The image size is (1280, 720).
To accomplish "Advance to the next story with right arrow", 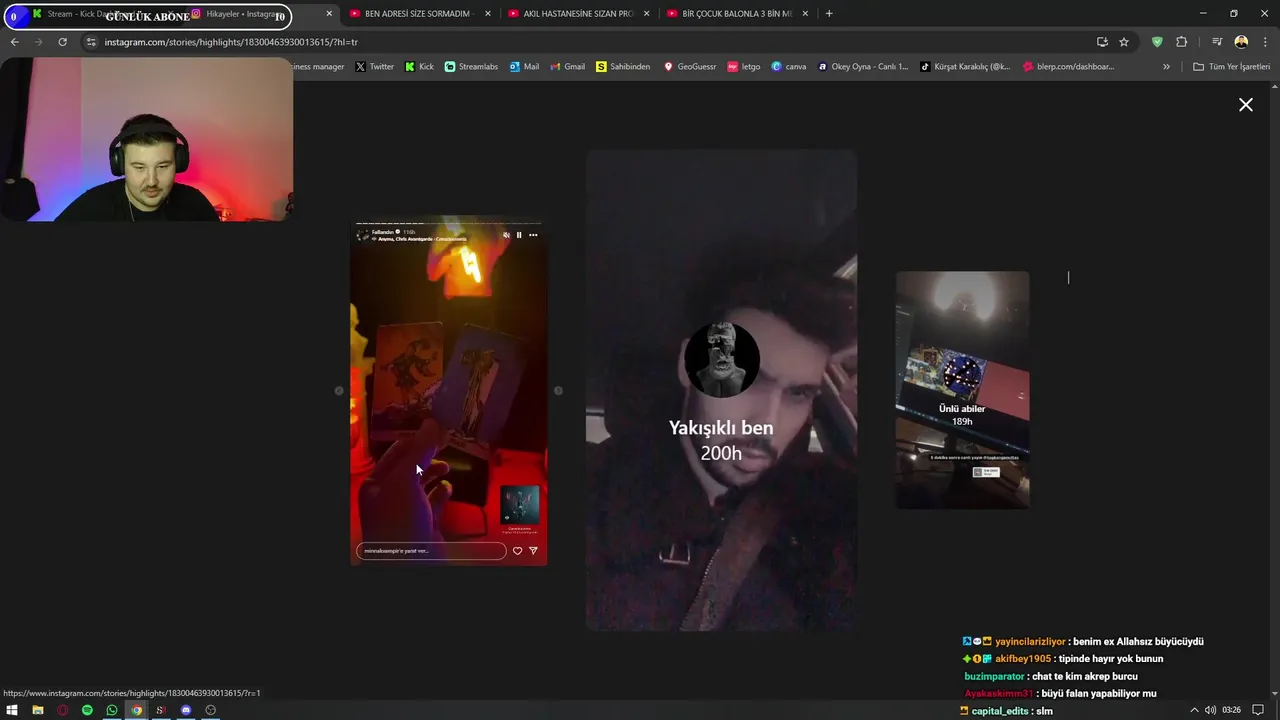I will [558, 391].
